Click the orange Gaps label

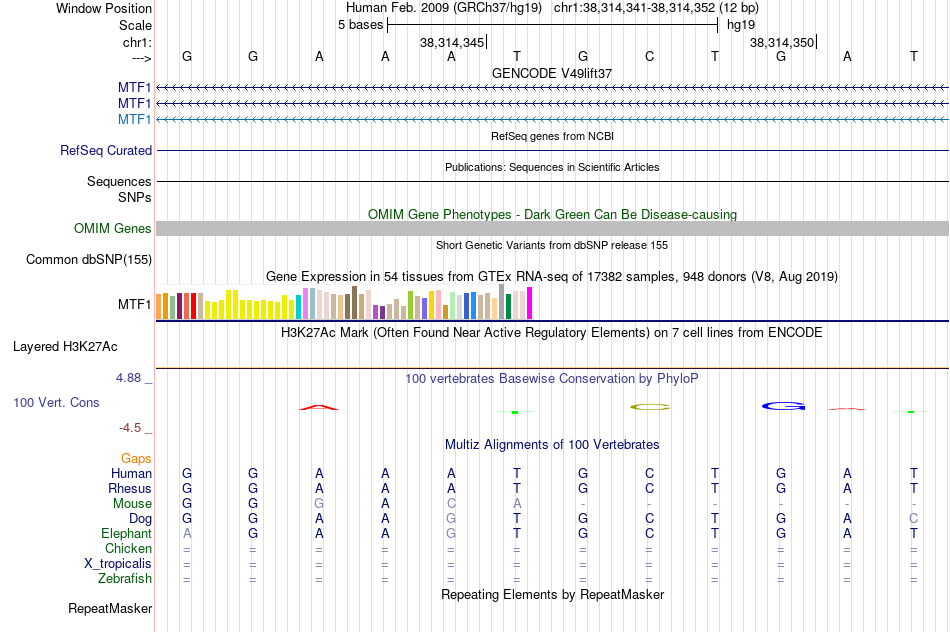[136, 459]
